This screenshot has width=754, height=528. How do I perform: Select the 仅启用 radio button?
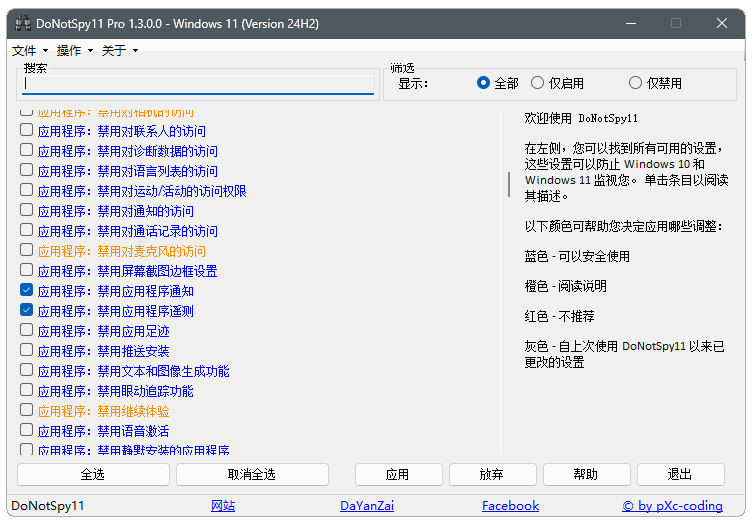tap(538, 83)
